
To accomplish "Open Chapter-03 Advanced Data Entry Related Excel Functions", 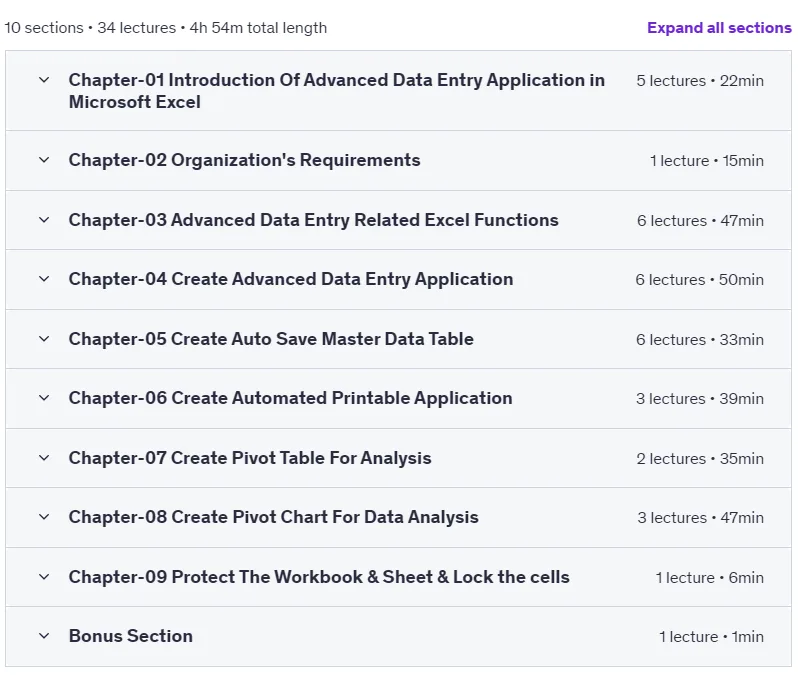I will (314, 220).
